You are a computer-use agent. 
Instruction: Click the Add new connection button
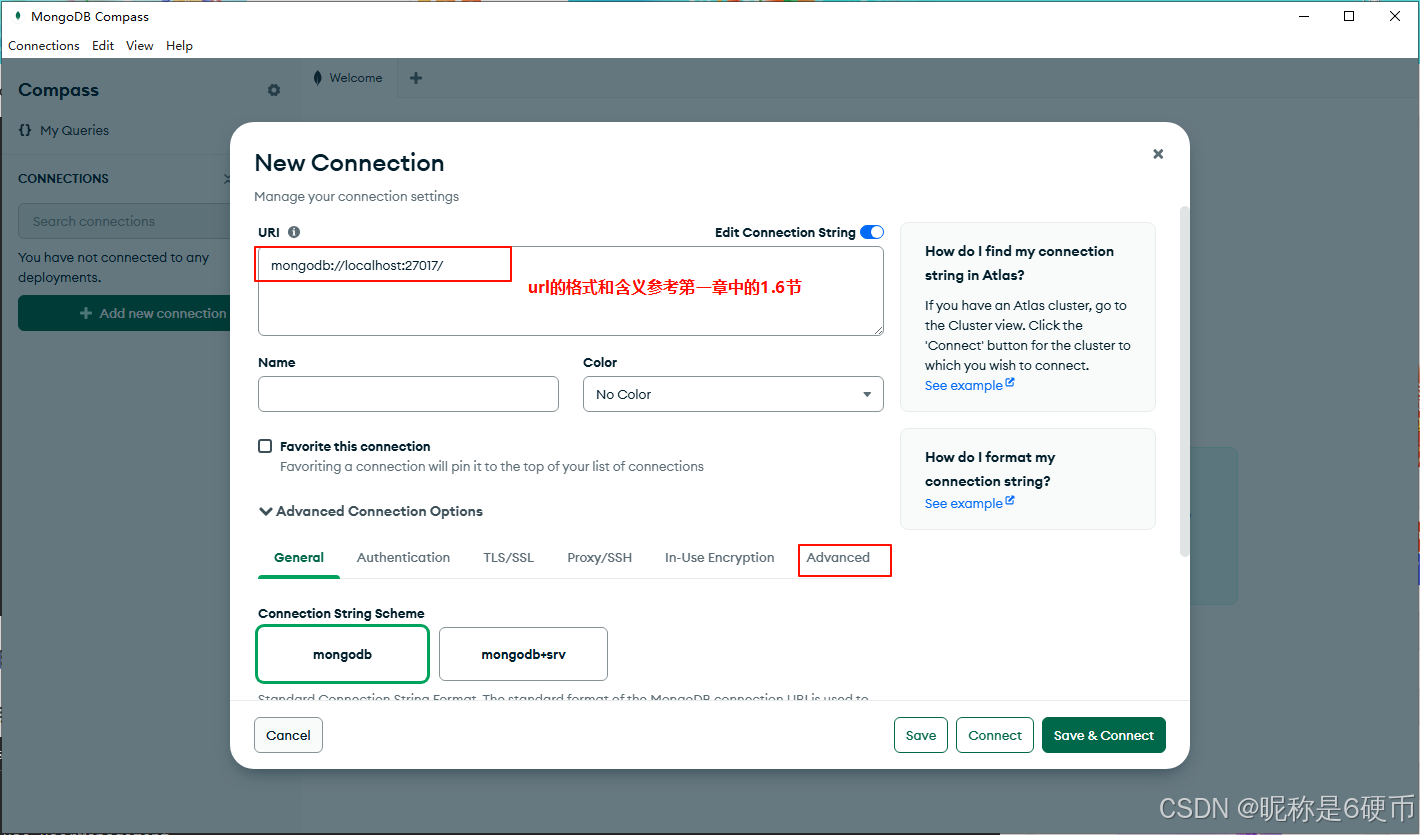tap(125, 313)
